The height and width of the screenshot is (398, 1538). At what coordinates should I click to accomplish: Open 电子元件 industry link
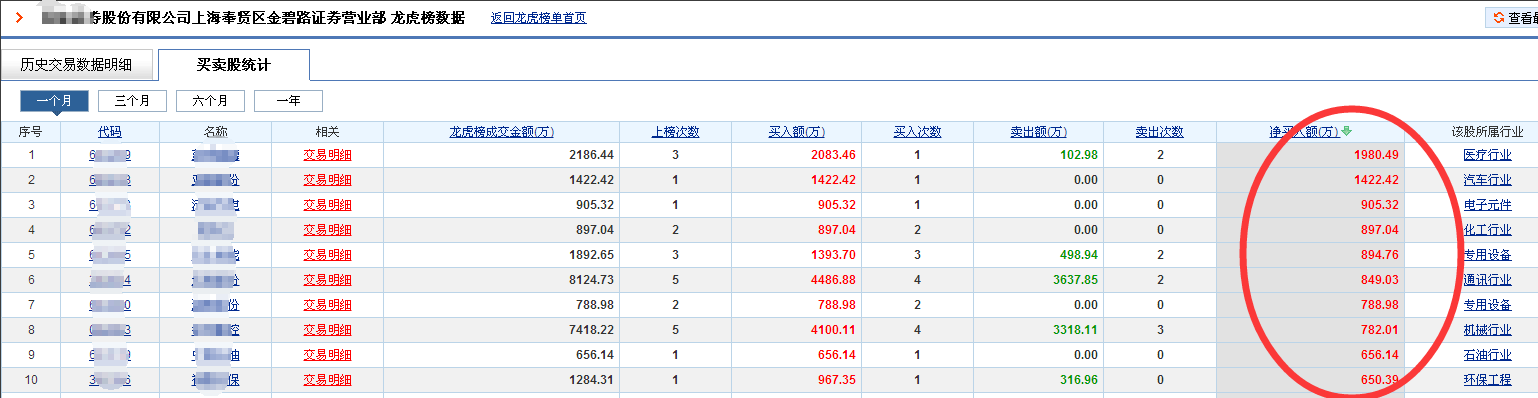click(1487, 205)
